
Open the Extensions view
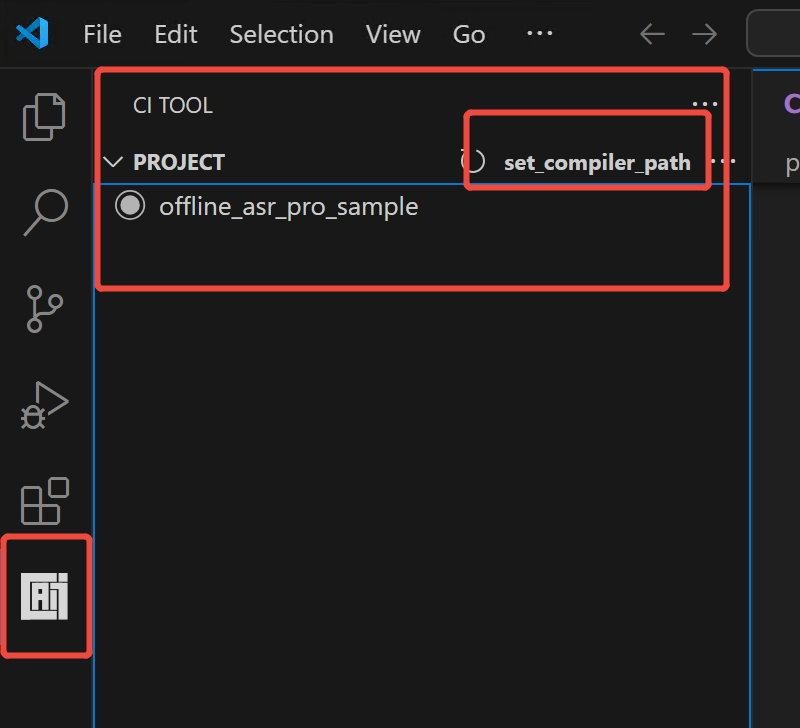point(45,501)
